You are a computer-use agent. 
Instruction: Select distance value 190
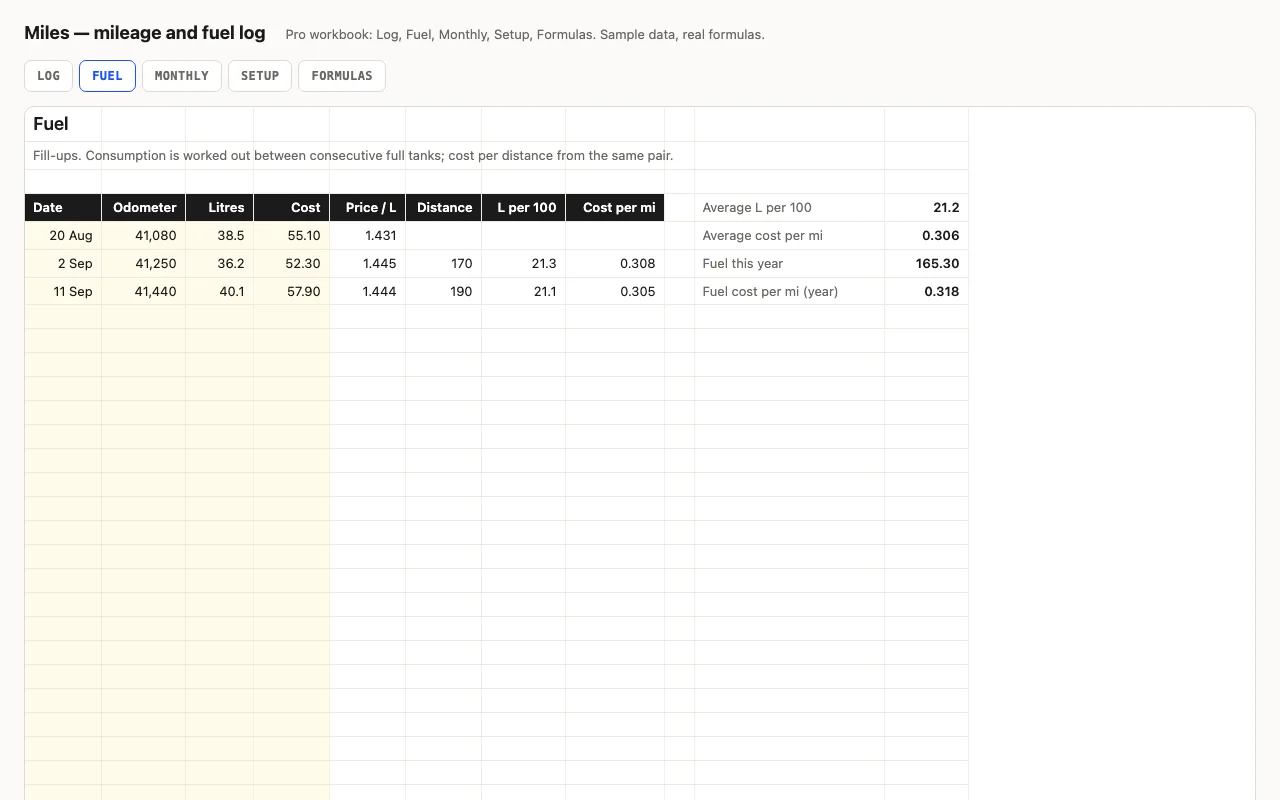444,292
